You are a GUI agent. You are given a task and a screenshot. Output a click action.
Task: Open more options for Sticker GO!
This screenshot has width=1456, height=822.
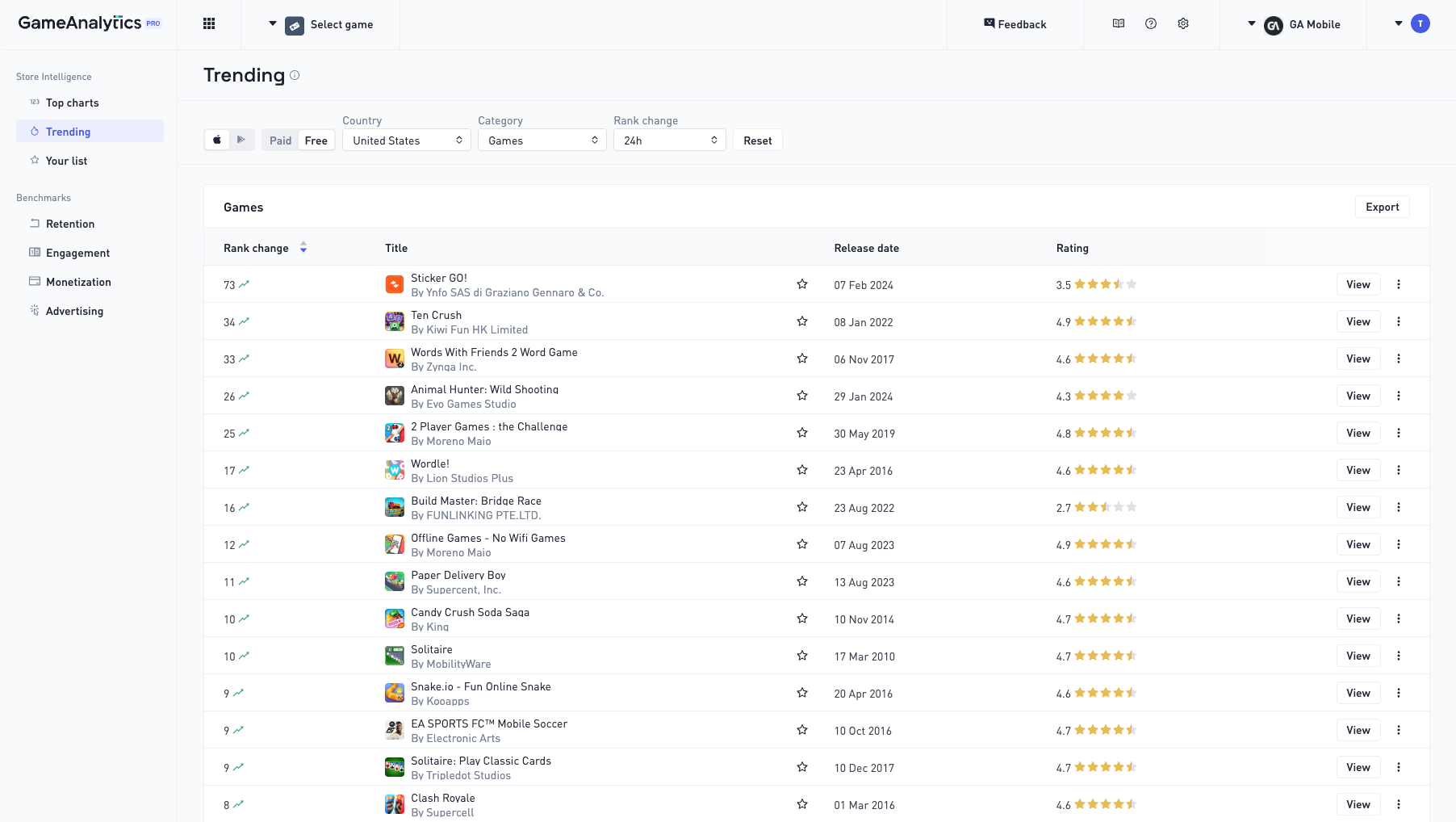click(x=1399, y=284)
